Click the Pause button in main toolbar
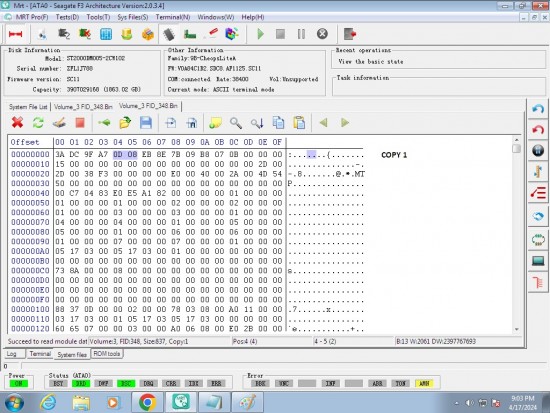 click(301, 34)
